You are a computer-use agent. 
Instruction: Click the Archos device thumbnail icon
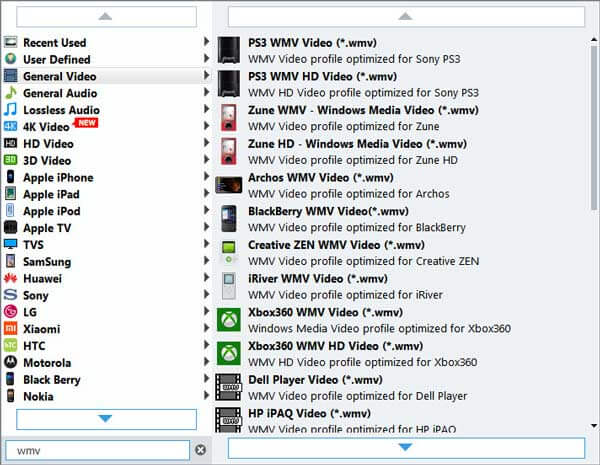[x=229, y=185]
